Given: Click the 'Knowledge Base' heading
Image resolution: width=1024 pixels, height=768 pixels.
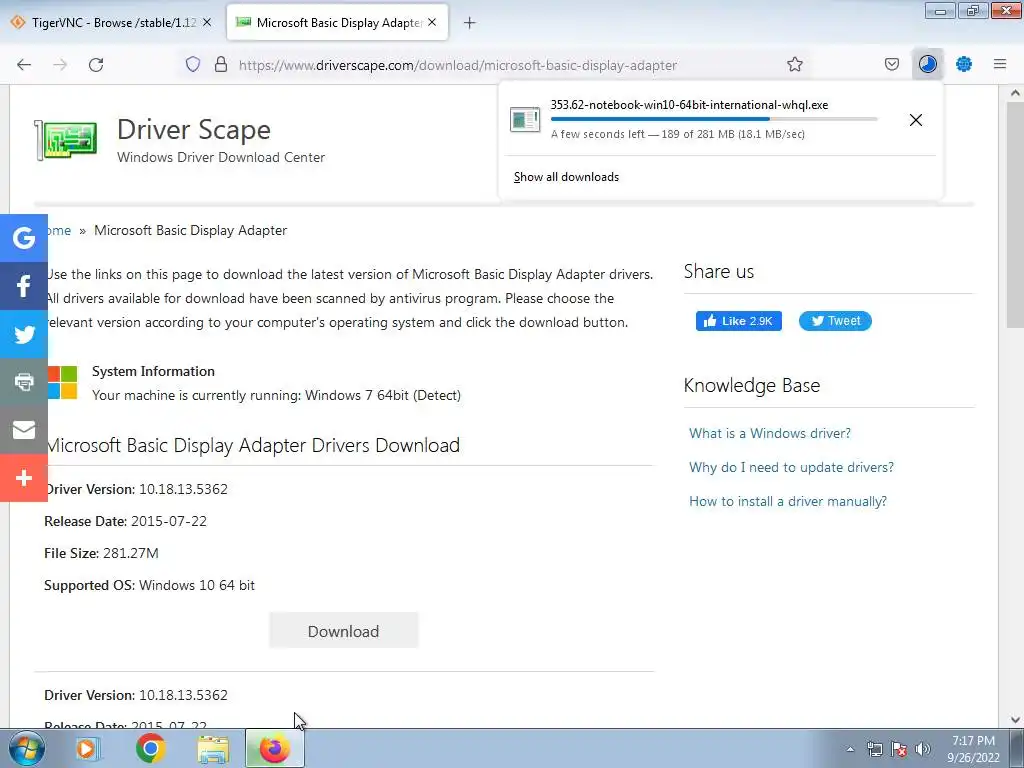Looking at the screenshot, I should [x=752, y=385].
